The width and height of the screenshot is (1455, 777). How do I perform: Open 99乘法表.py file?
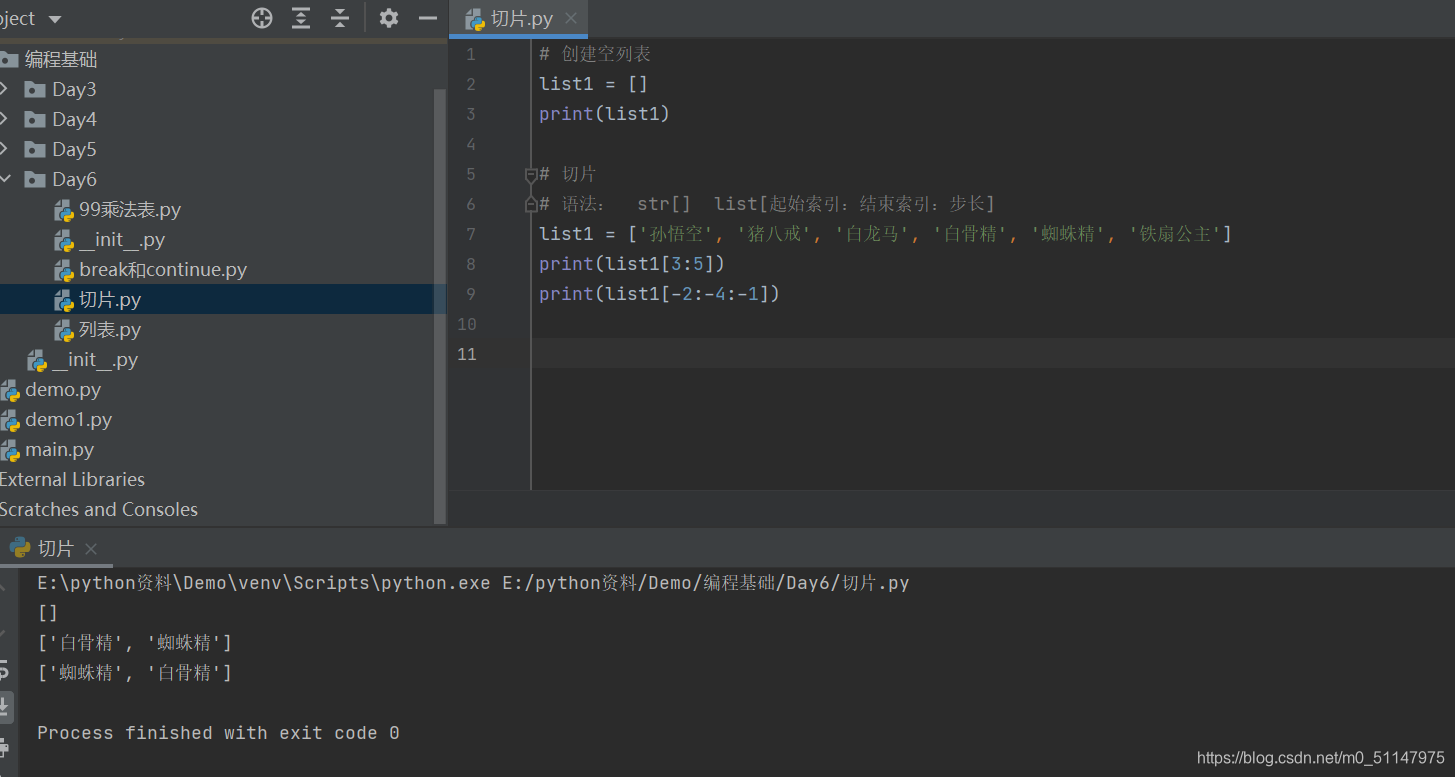(130, 209)
